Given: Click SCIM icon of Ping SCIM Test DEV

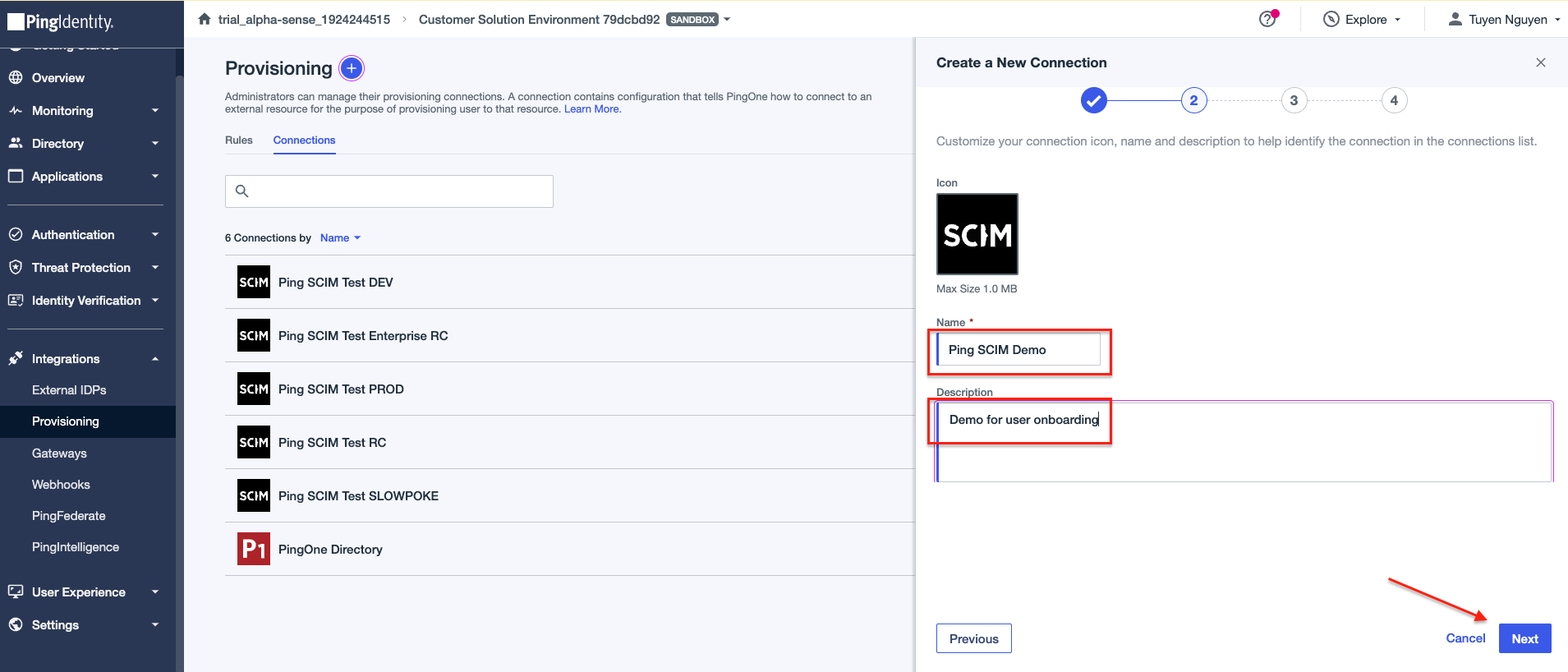Looking at the screenshot, I should click(254, 282).
